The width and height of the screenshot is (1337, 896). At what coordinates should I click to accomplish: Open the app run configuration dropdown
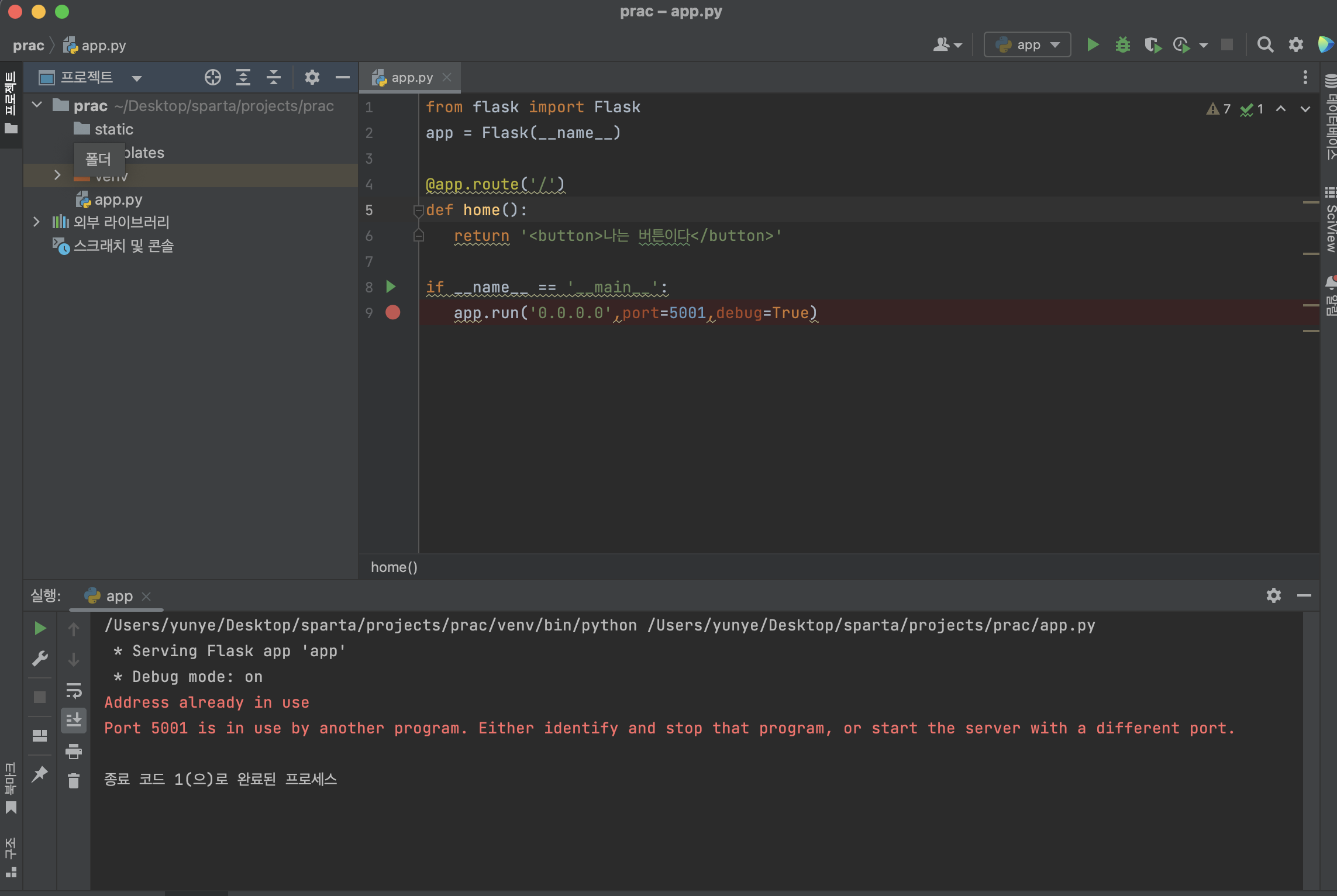(x=1028, y=44)
